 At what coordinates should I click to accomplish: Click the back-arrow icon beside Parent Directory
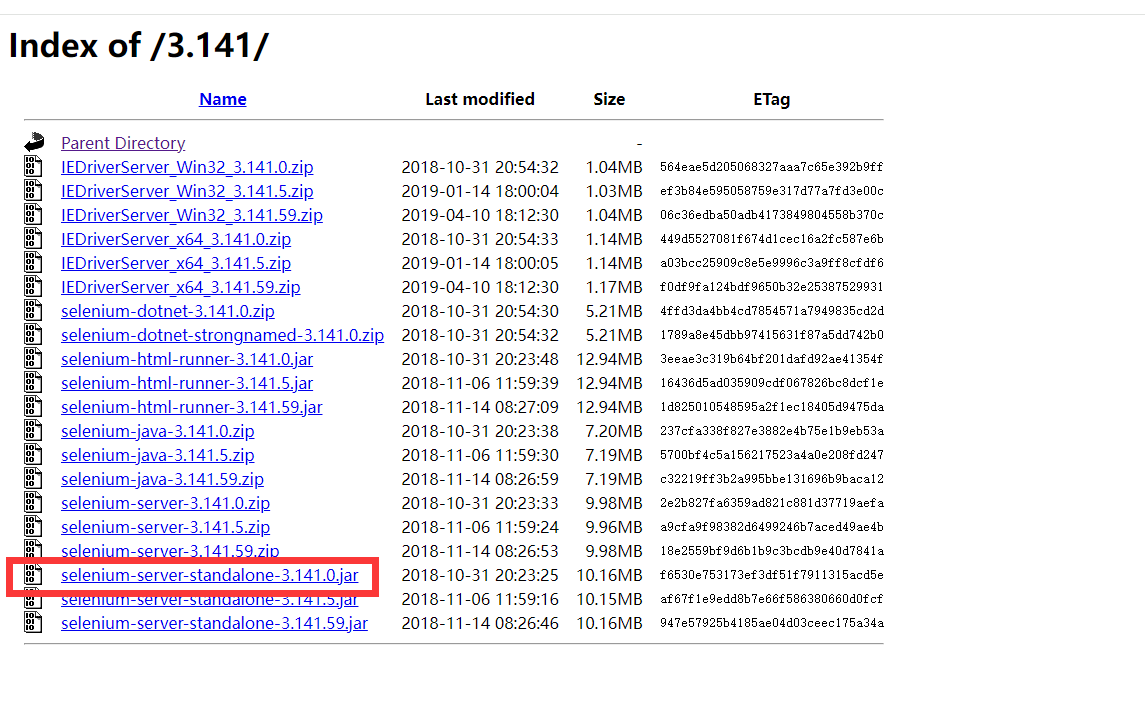(x=34, y=142)
